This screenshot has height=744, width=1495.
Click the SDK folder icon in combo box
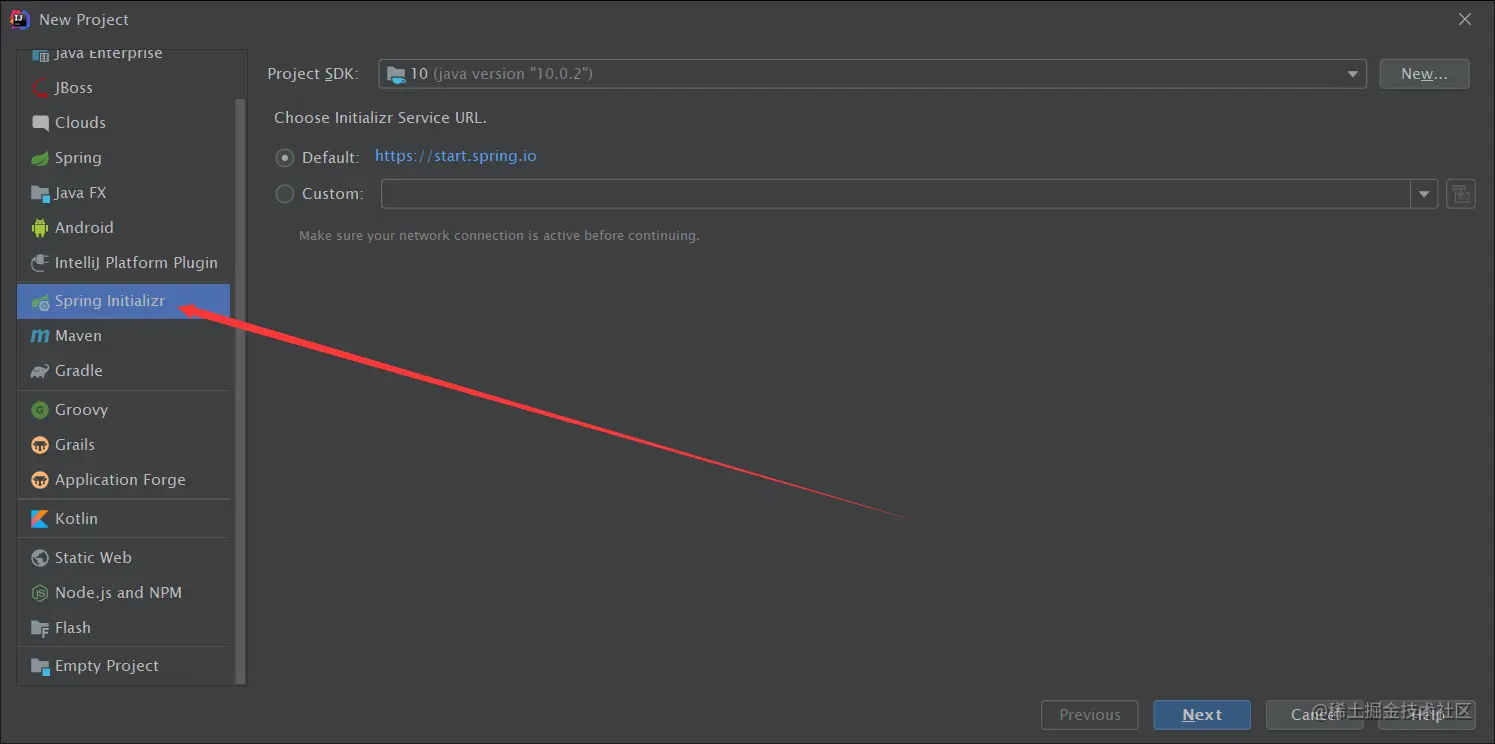[x=396, y=74]
